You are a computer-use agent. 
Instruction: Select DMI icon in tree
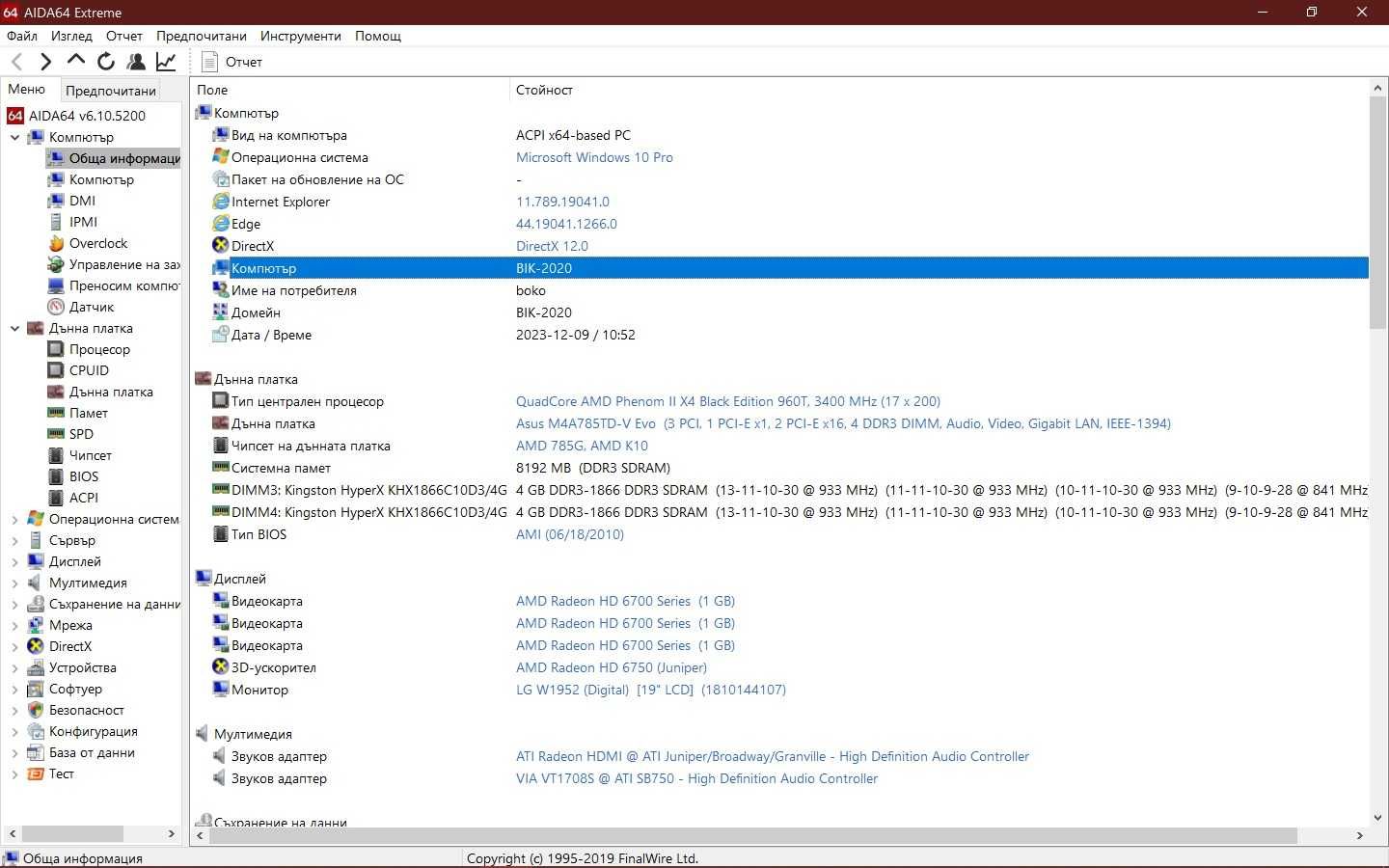coord(56,201)
